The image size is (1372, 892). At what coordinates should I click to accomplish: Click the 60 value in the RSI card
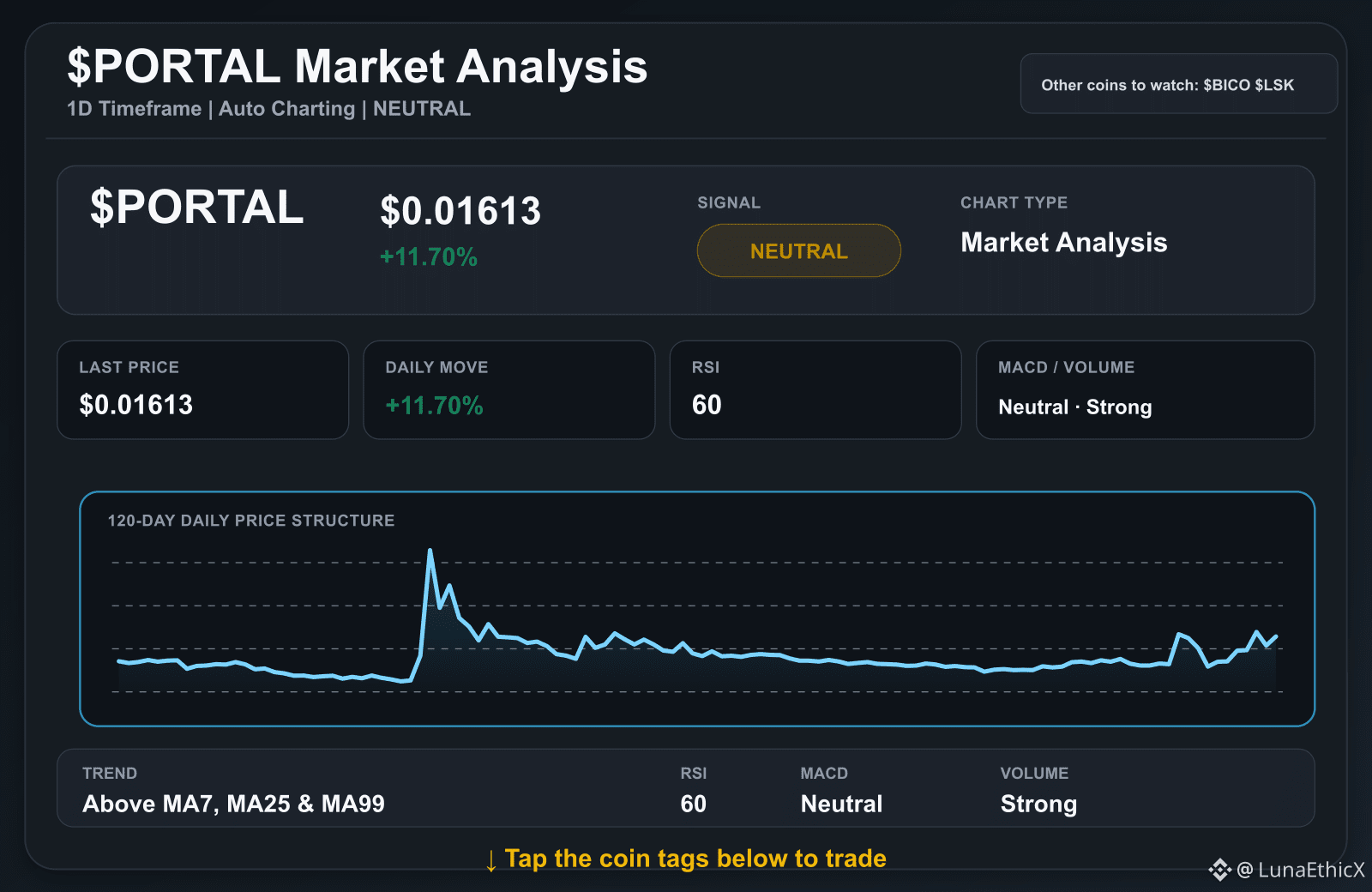707,405
